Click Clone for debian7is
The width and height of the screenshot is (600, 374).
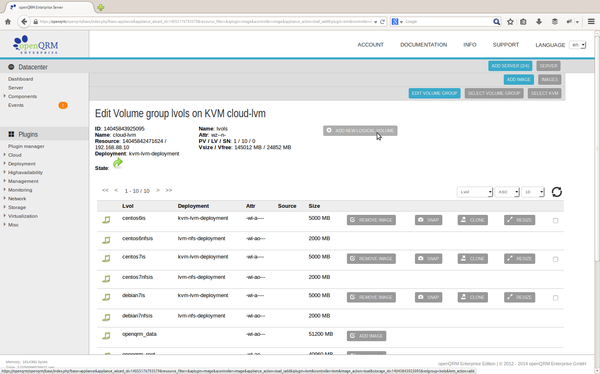click(473, 297)
